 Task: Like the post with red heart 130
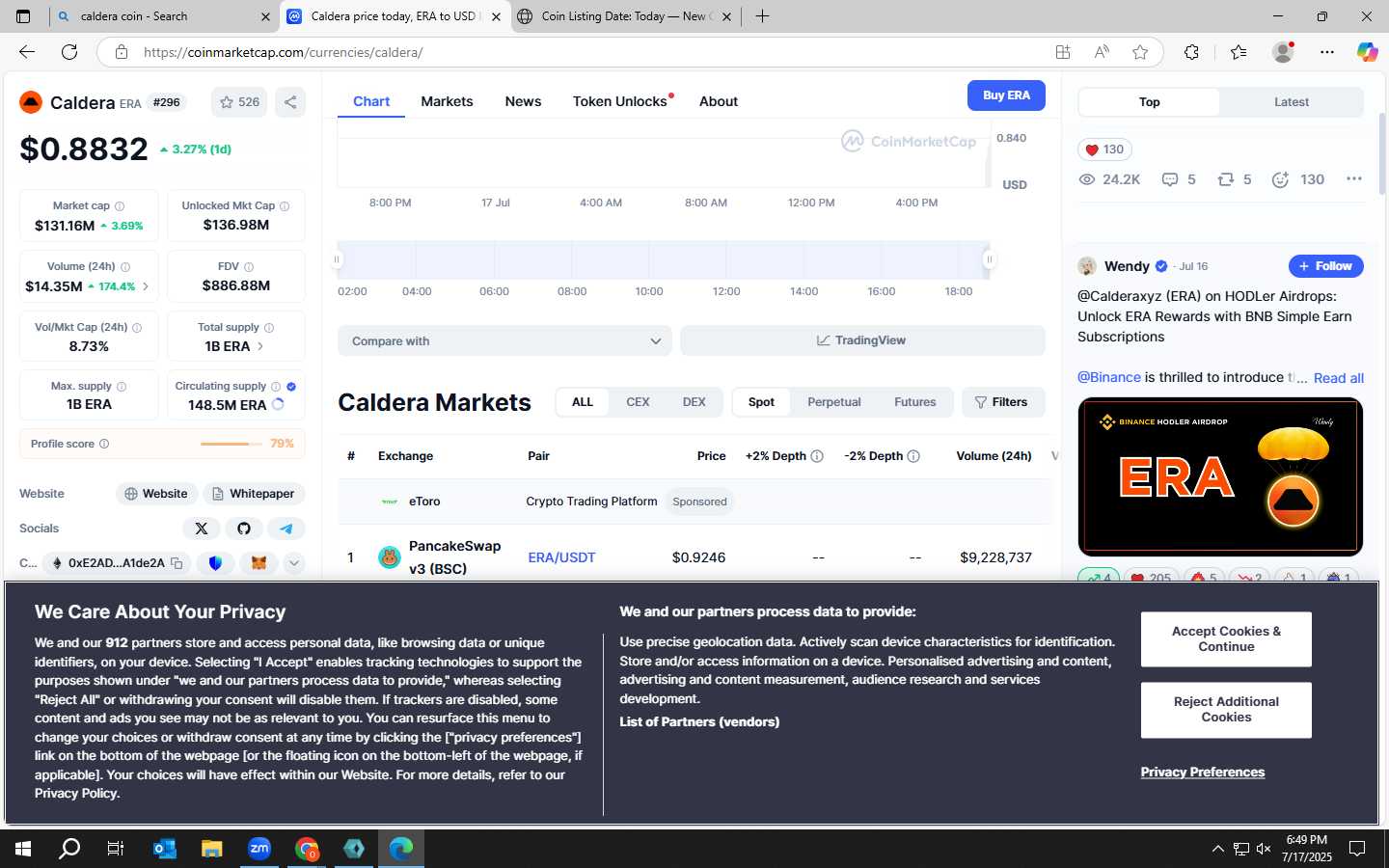tap(1104, 149)
